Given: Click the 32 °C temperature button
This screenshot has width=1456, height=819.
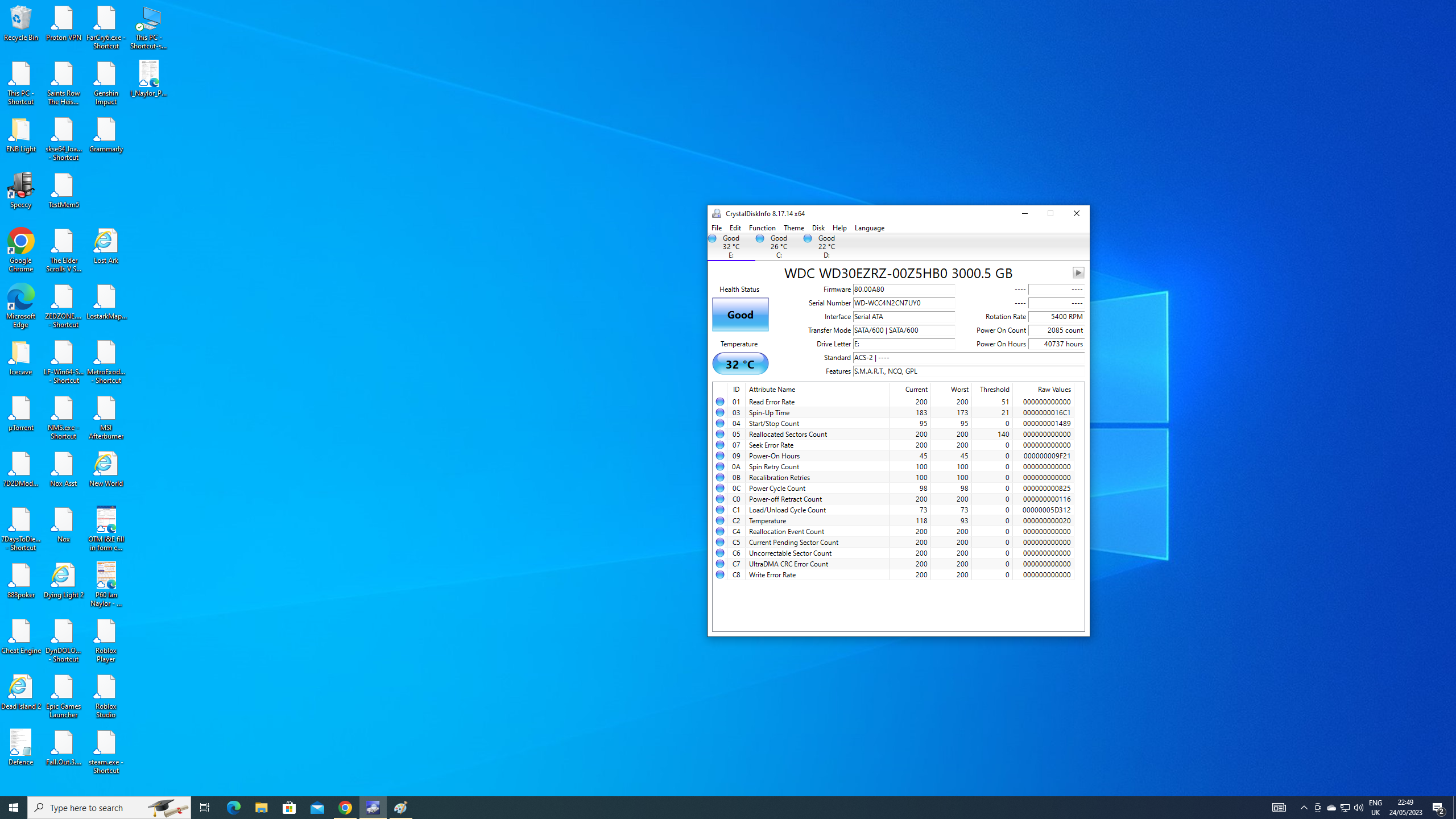Looking at the screenshot, I should tap(741, 364).
